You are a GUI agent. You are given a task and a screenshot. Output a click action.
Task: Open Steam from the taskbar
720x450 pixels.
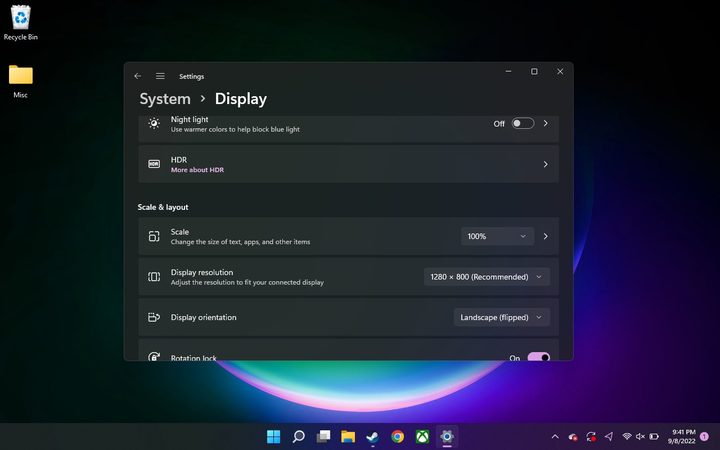373,436
